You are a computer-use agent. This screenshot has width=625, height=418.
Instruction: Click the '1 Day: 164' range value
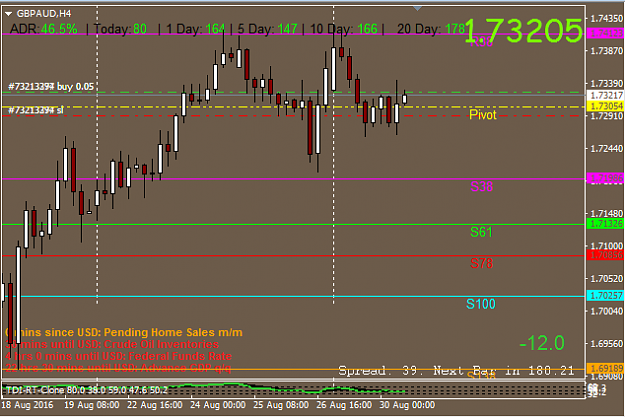tap(196, 29)
